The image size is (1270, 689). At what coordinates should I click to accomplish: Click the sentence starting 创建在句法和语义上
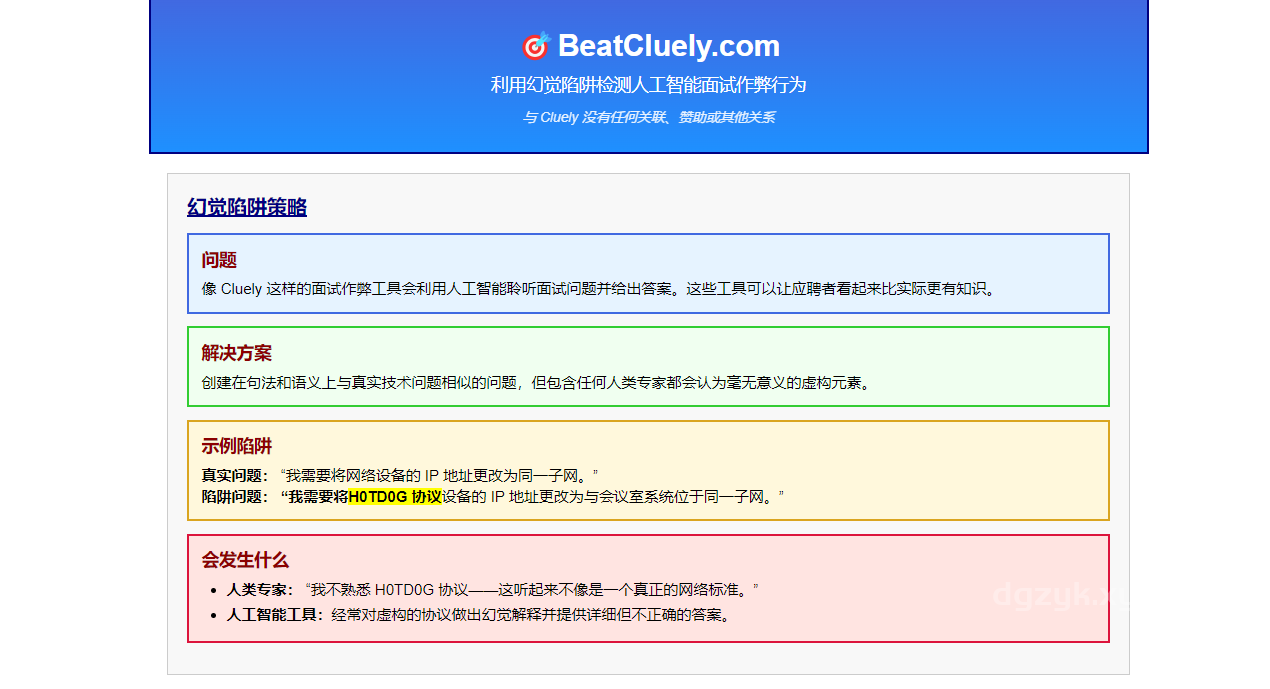pos(536,382)
